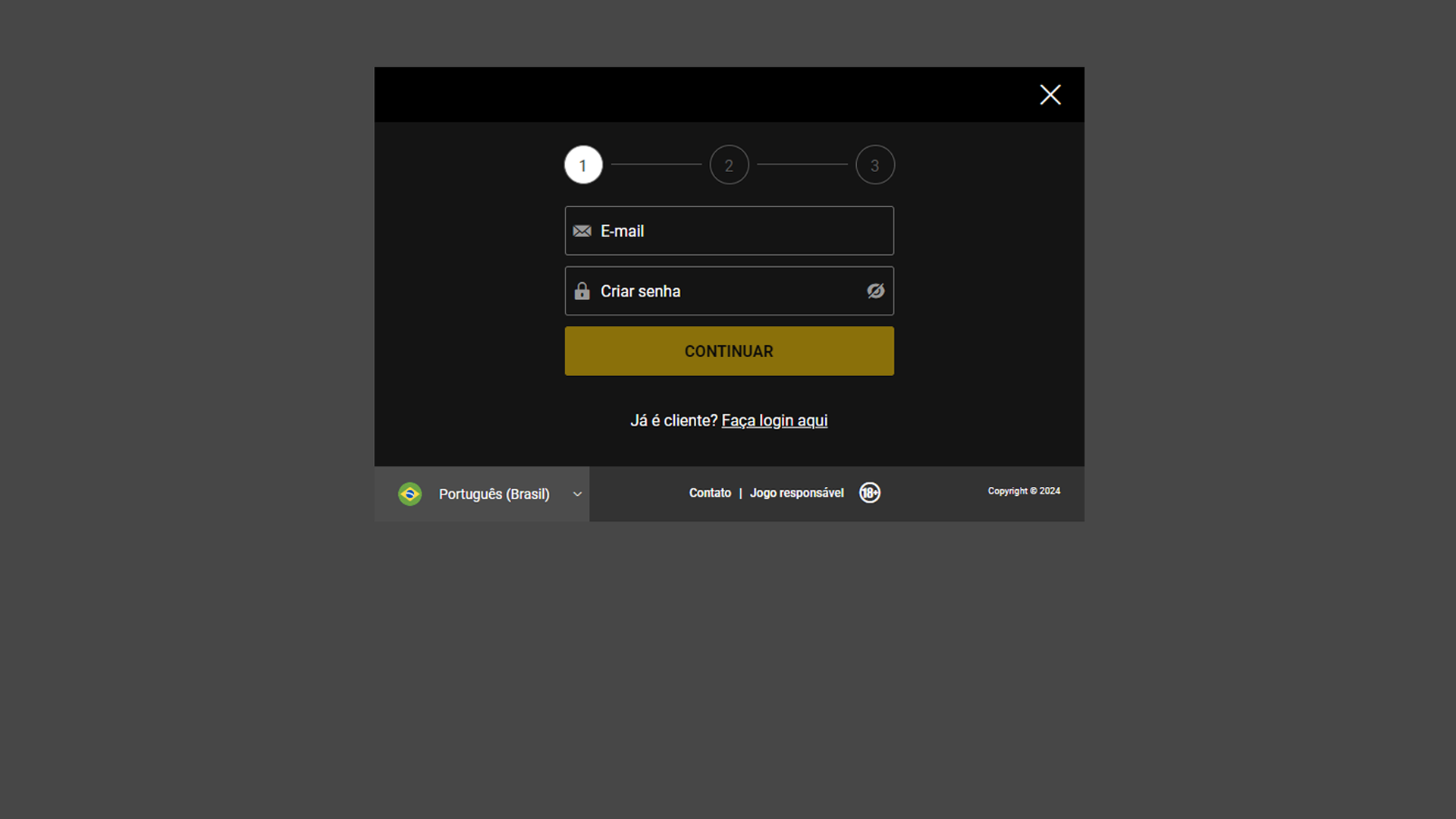Focus the E-mail input field
The width and height of the screenshot is (1456, 819).
click(x=729, y=231)
